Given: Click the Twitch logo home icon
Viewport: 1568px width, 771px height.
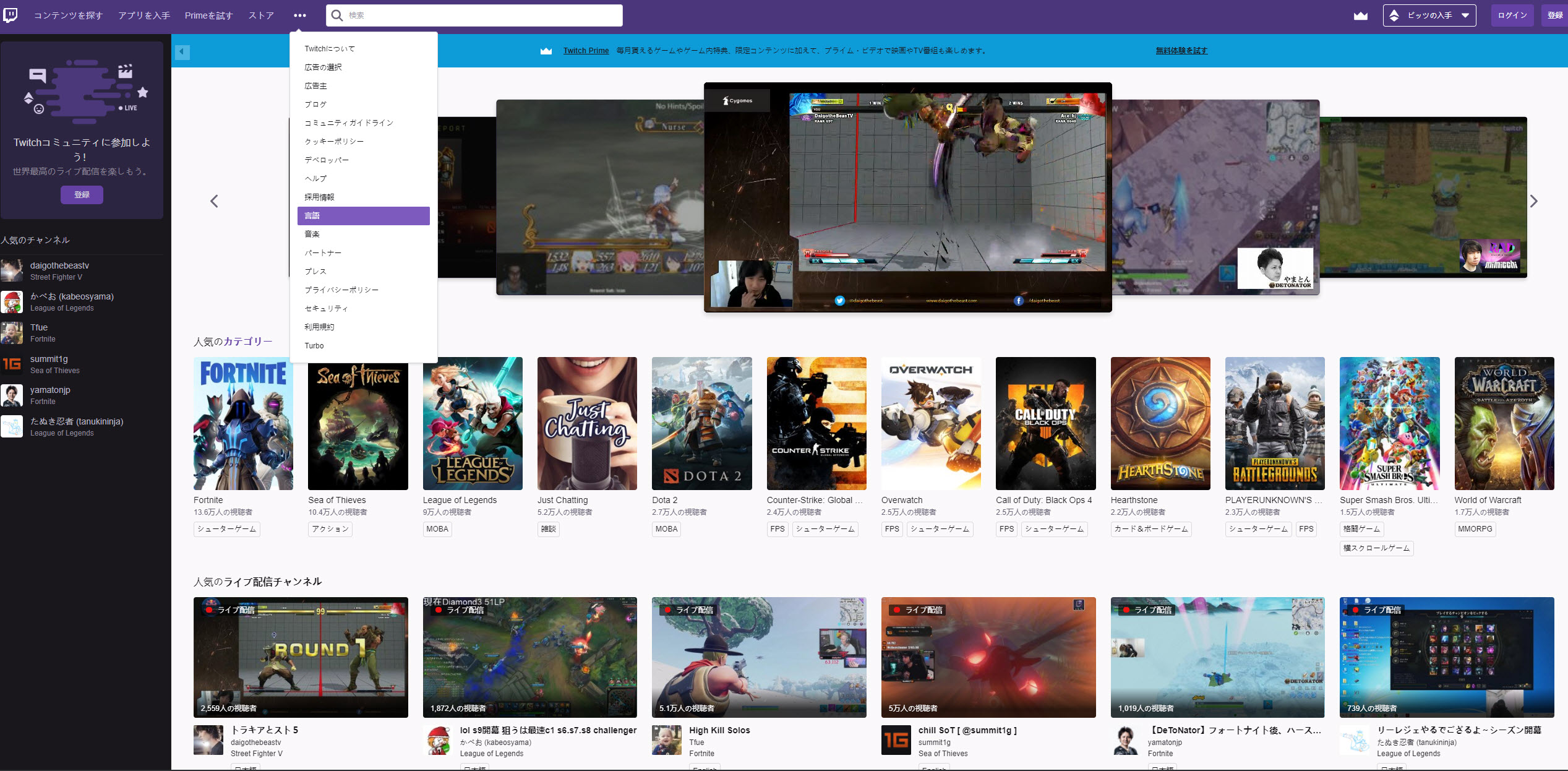Looking at the screenshot, I should [x=11, y=15].
